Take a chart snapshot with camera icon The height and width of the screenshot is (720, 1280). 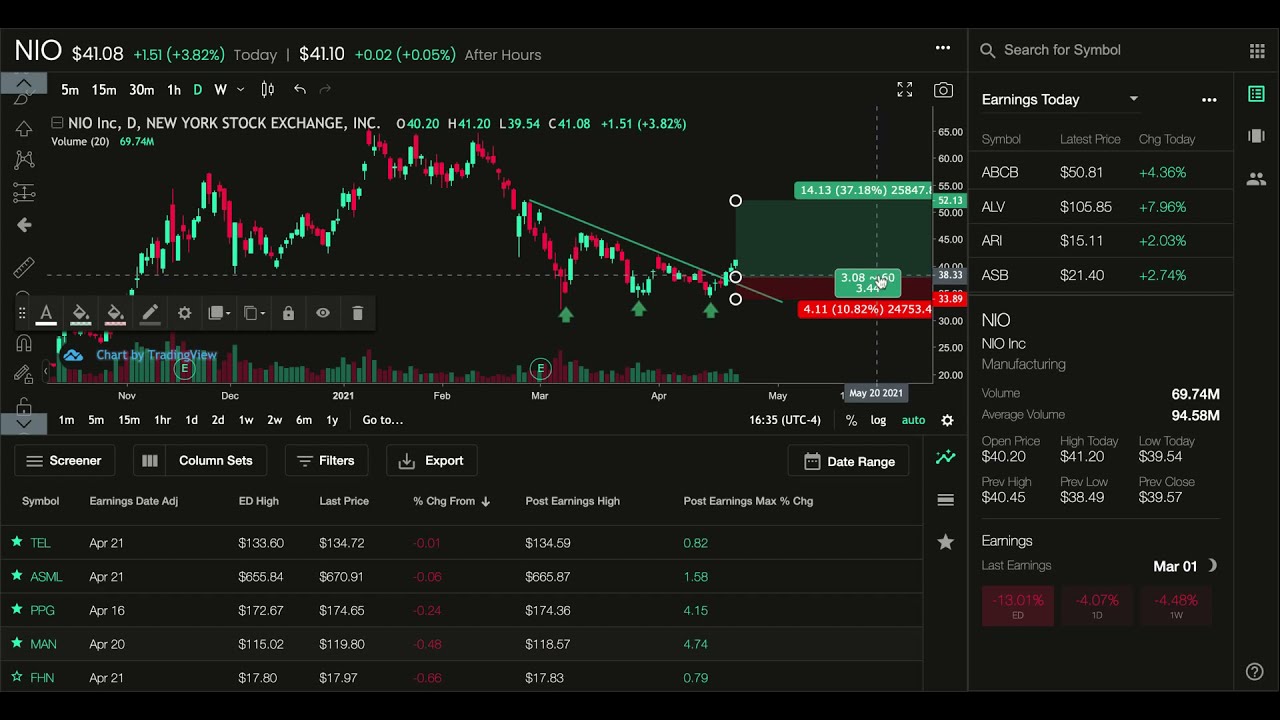click(943, 90)
